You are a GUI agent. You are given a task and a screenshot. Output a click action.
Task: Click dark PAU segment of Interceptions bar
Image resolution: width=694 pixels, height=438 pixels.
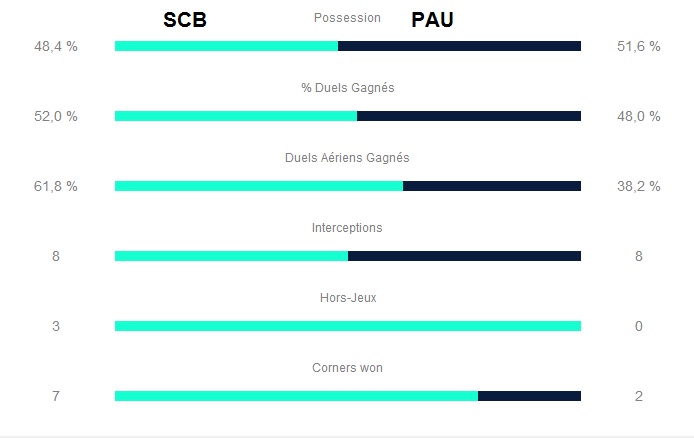pyautogui.click(x=464, y=256)
